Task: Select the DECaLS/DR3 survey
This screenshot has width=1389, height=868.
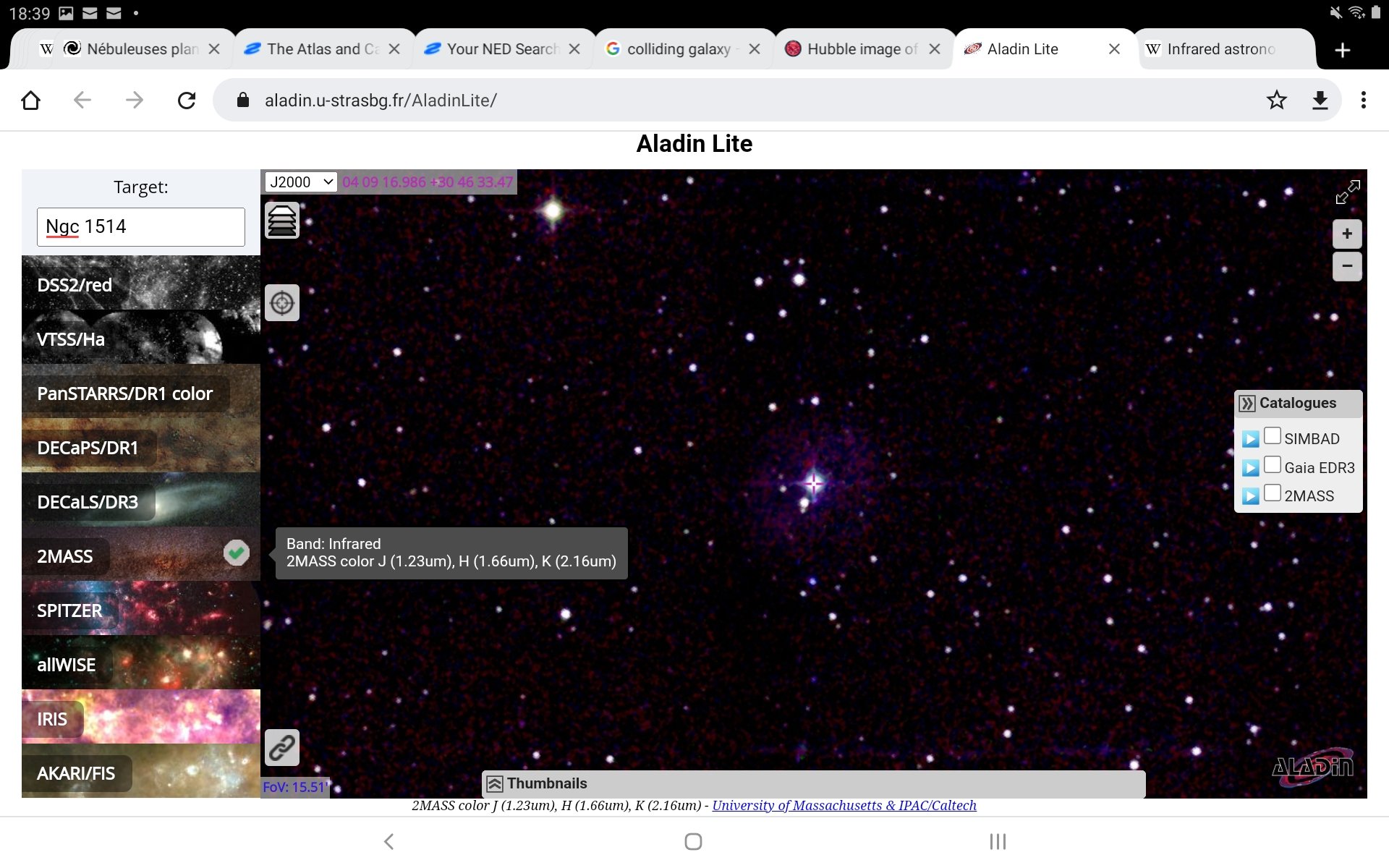Action: (x=141, y=500)
